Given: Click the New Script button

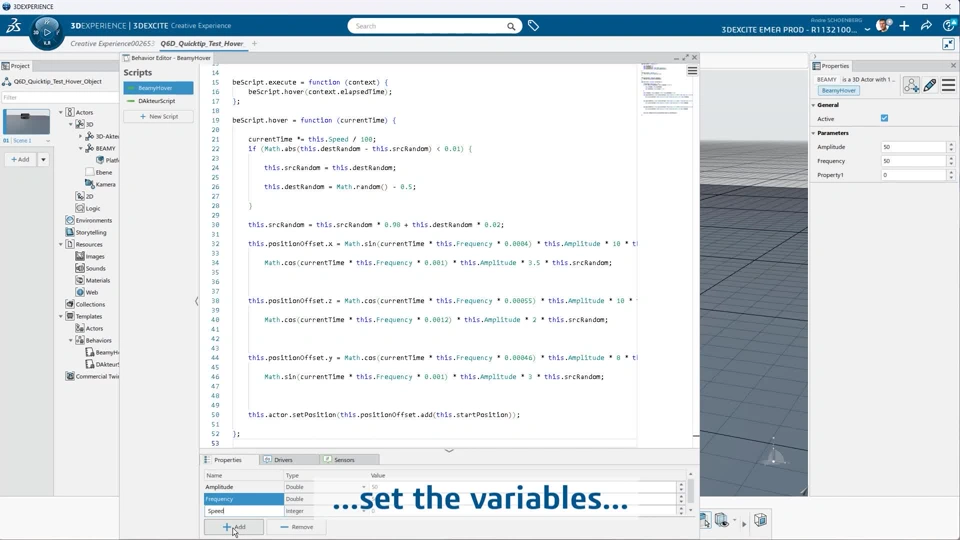Looking at the screenshot, I should [x=158, y=117].
